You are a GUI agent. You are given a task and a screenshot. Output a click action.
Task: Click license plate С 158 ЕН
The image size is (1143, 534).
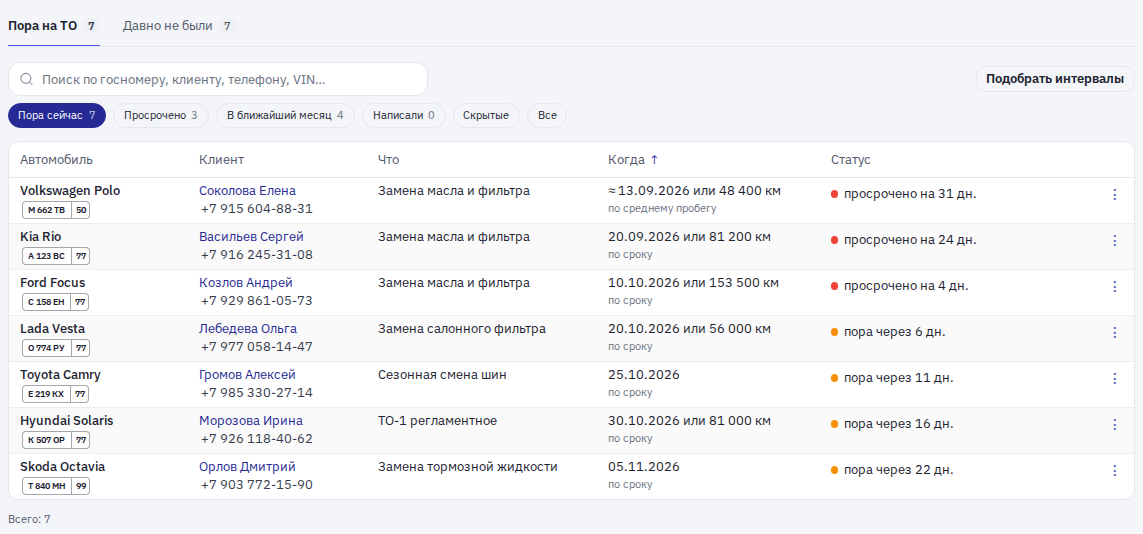click(x=56, y=302)
